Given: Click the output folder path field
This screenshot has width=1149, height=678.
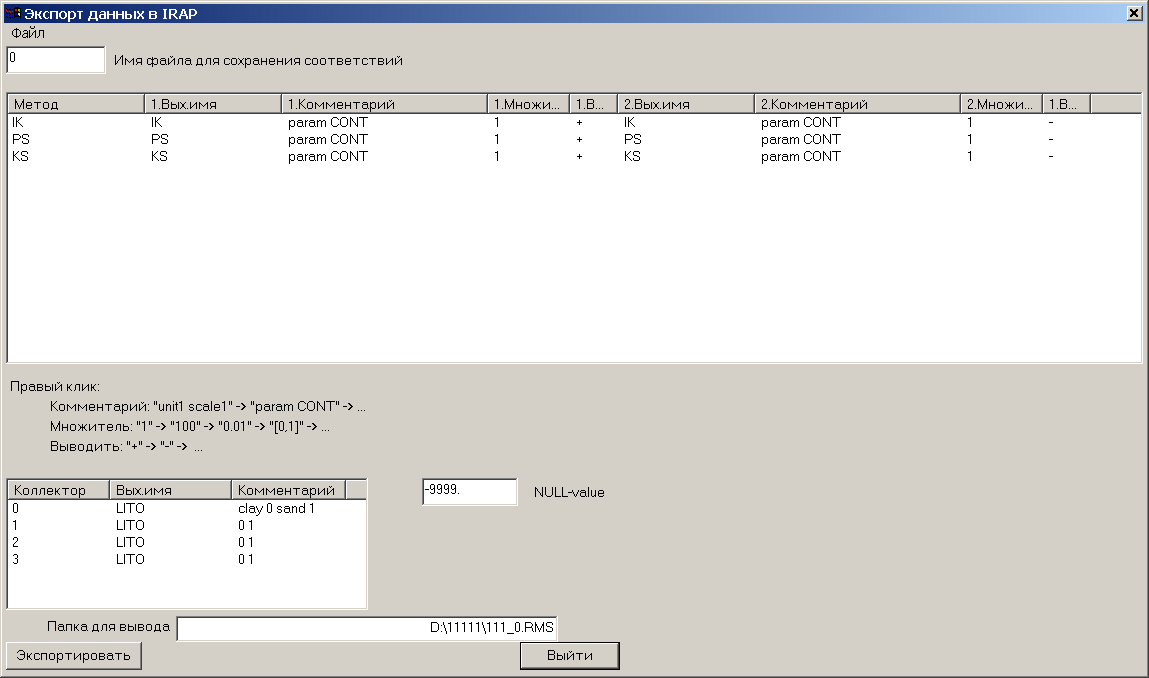Looking at the screenshot, I should click(x=367, y=628).
